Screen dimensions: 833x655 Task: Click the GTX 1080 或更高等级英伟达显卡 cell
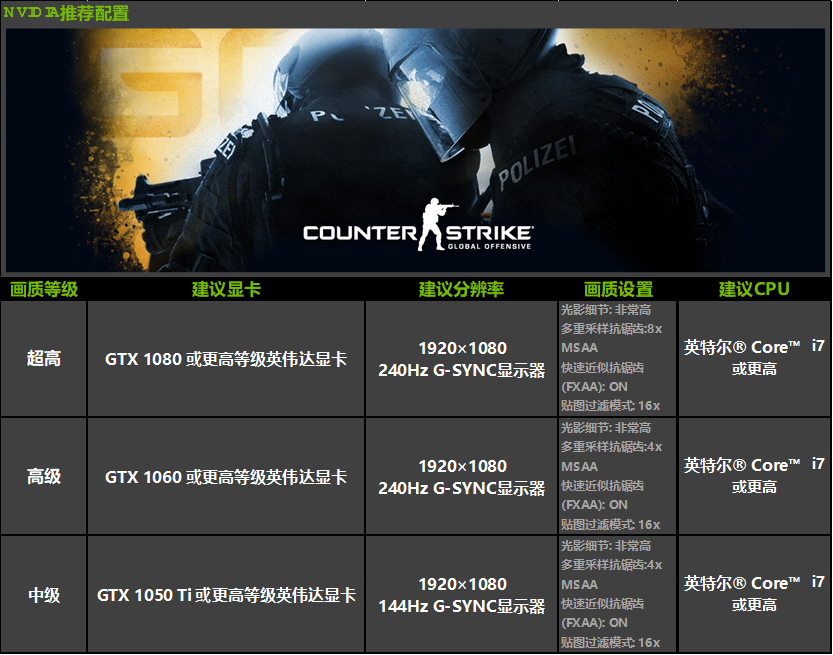coord(226,359)
